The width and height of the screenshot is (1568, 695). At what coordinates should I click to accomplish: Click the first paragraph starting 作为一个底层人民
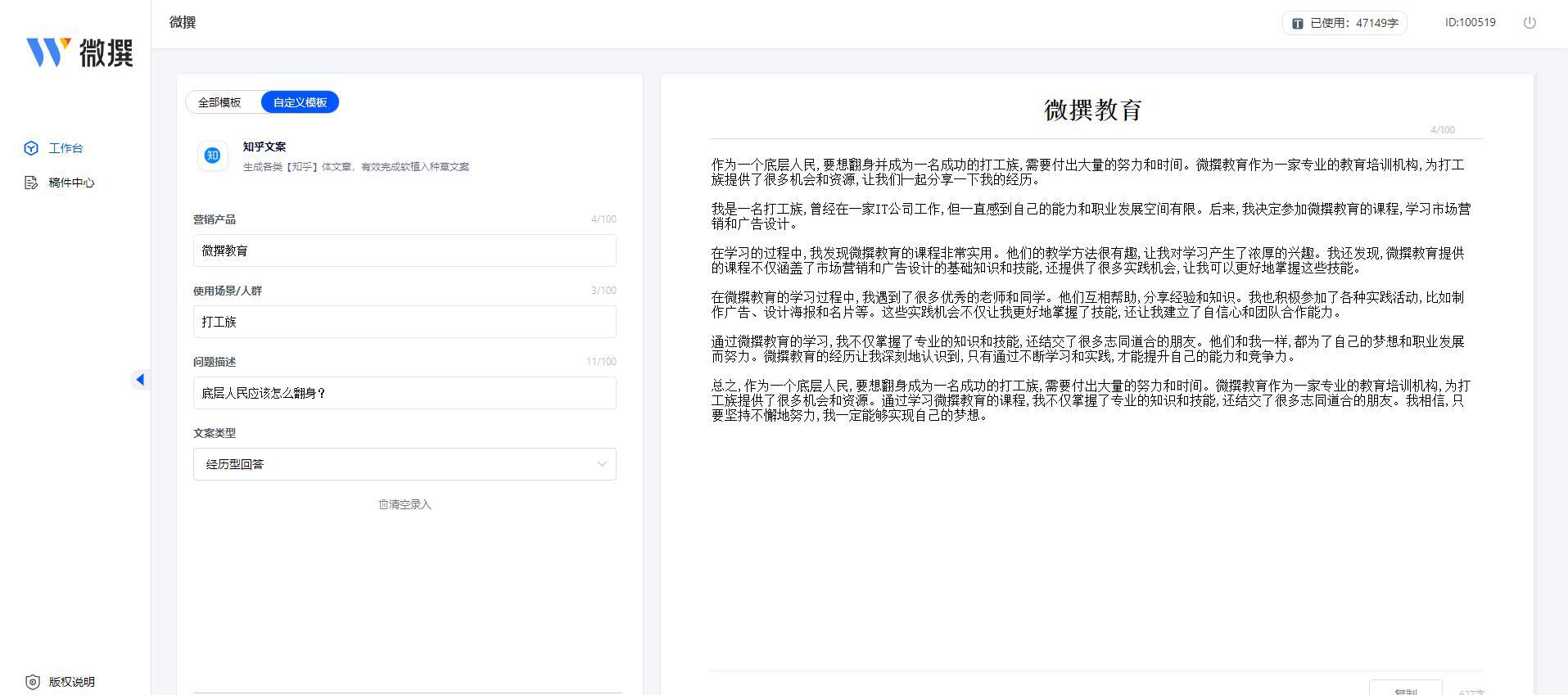[x=1088, y=172]
